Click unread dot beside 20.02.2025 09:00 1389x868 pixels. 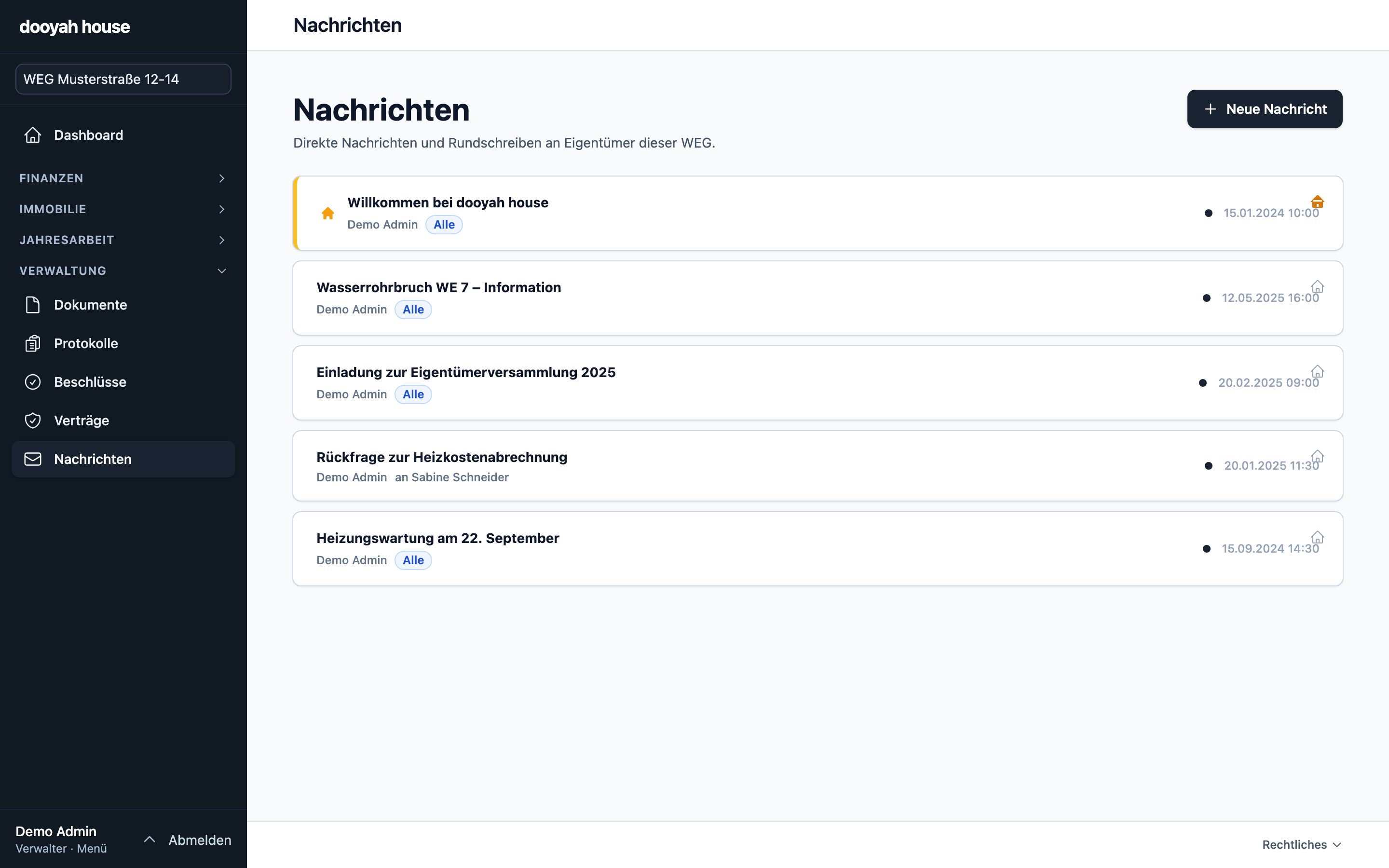tap(1202, 383)
